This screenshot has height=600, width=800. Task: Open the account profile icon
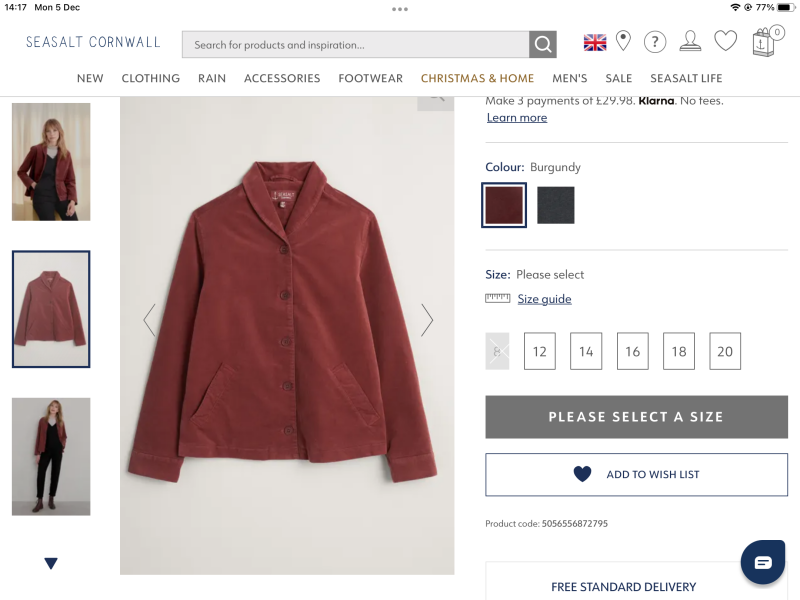[690, 41]
